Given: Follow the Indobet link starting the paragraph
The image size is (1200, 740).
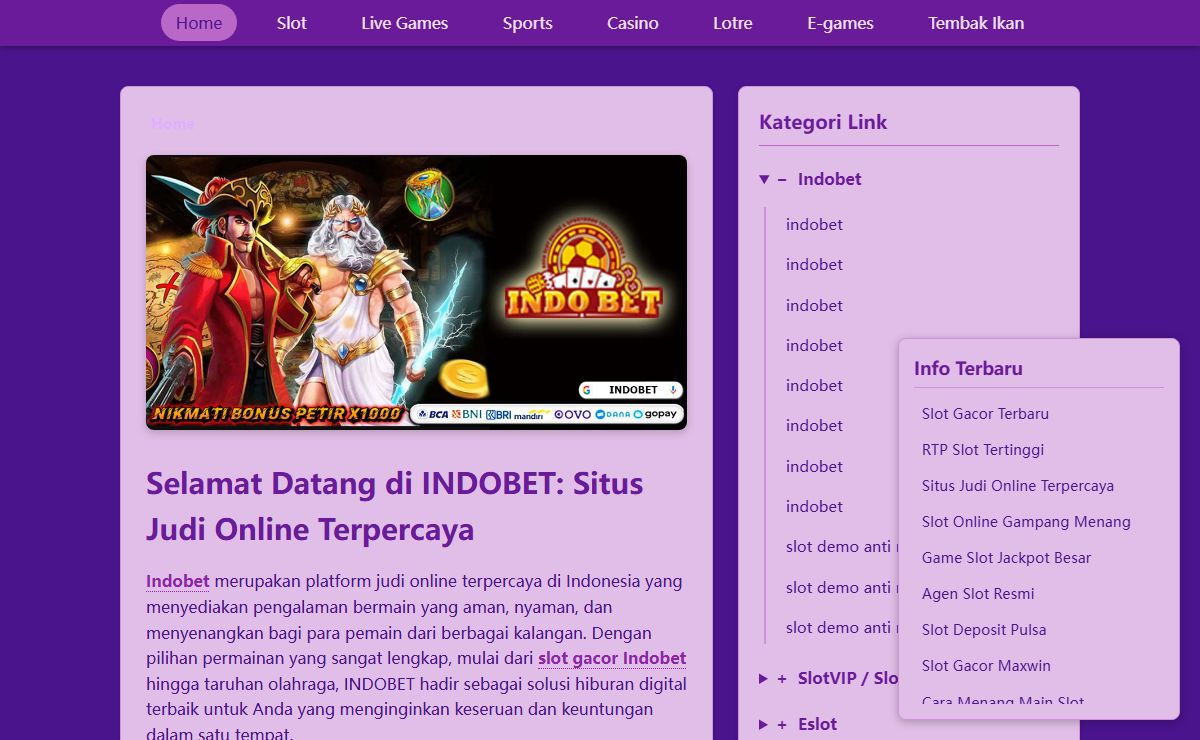Looking at the screenshot, I should pos(178,581).
